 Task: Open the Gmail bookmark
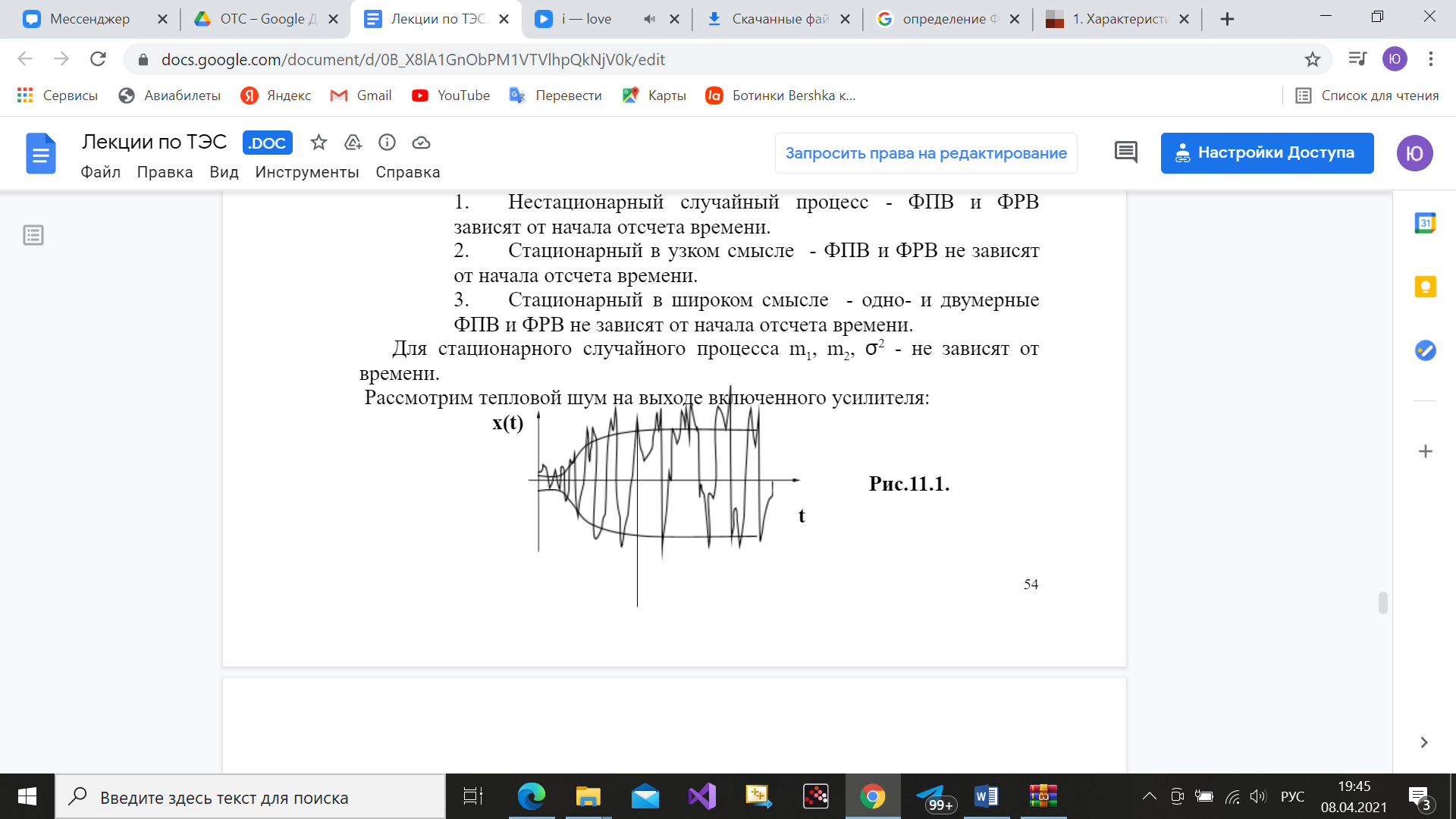tap(361, 96)
